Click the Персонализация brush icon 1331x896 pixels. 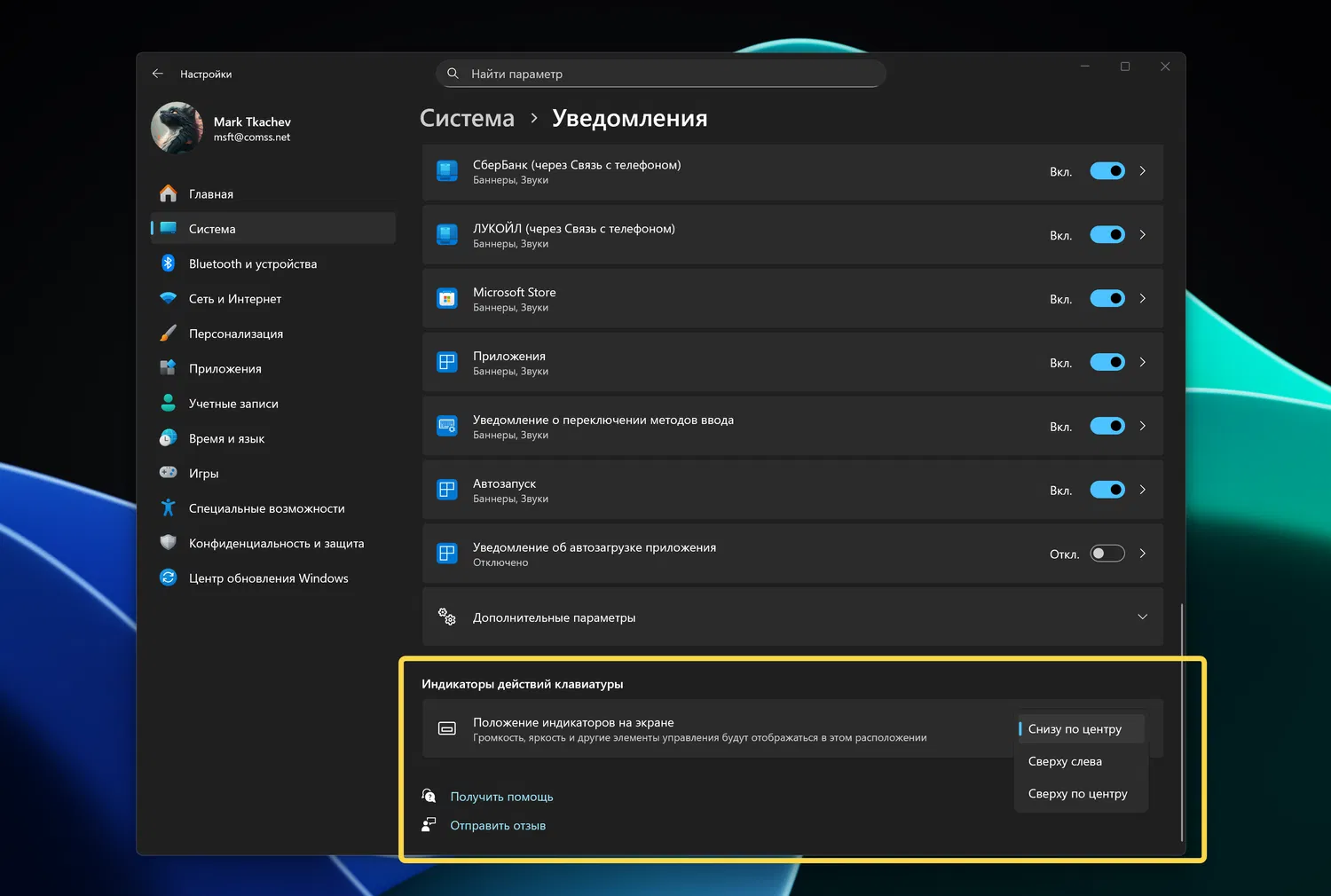[x=168, y=334]
